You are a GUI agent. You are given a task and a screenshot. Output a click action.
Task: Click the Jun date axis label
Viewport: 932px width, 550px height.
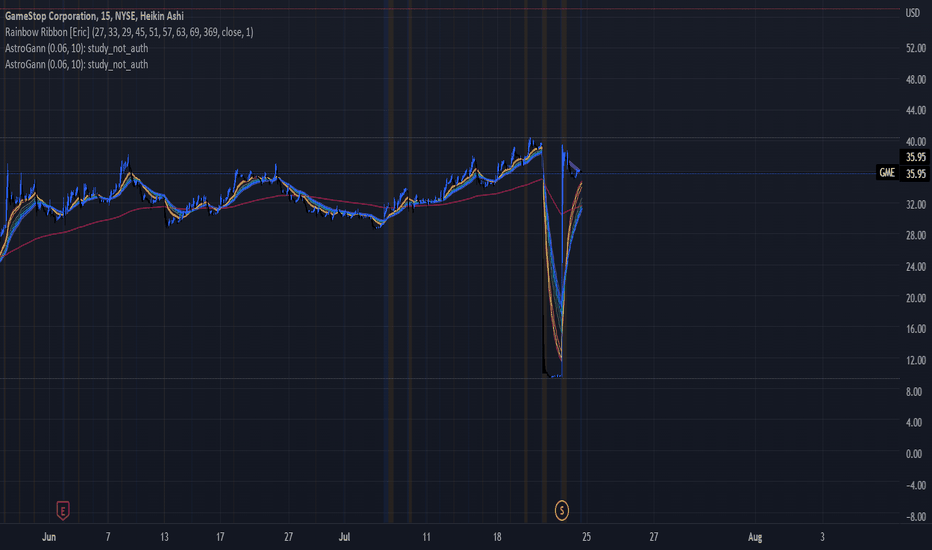[49, 537]
